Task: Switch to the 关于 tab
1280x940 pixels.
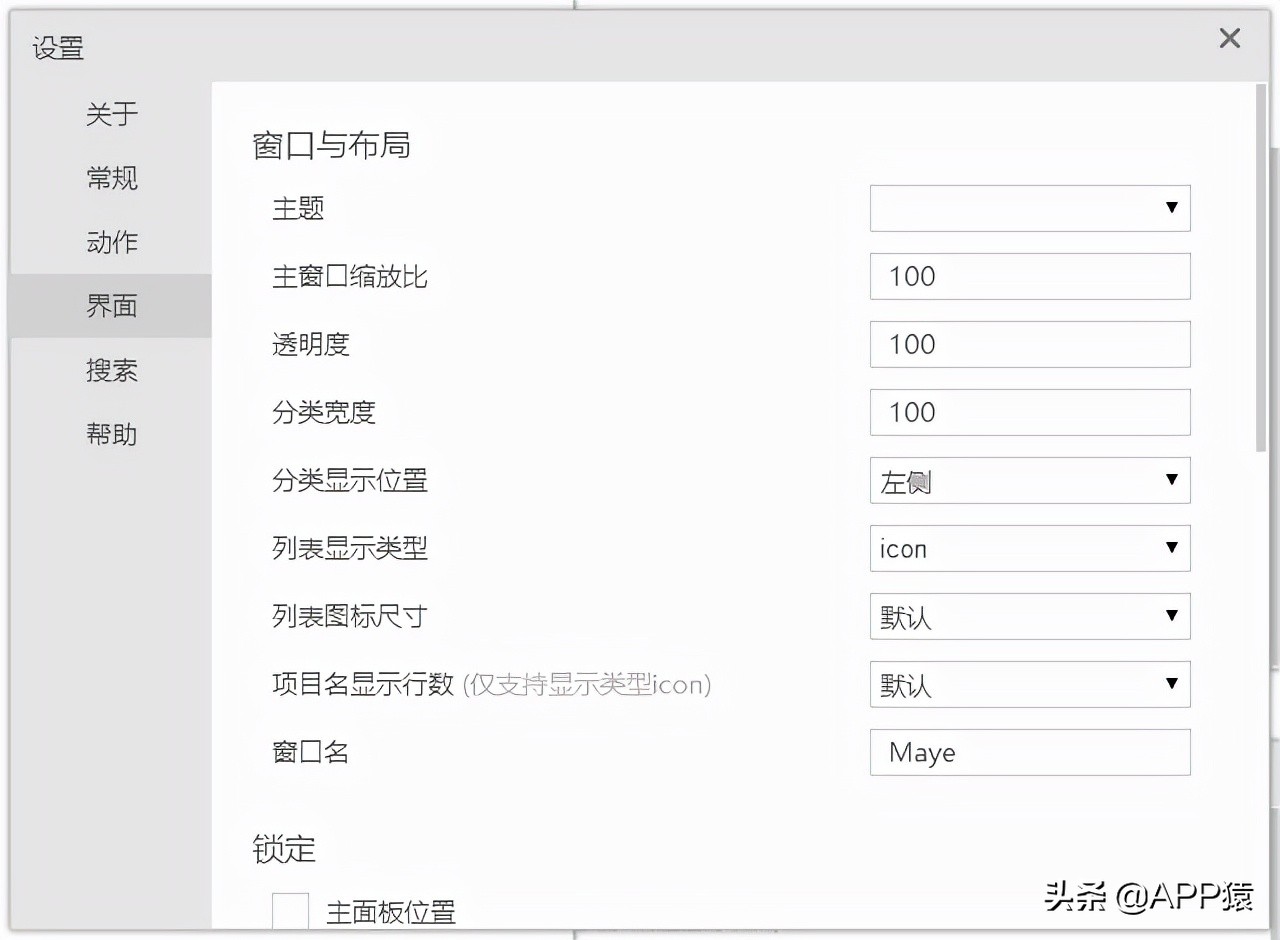Action: [x=111, y=115]
